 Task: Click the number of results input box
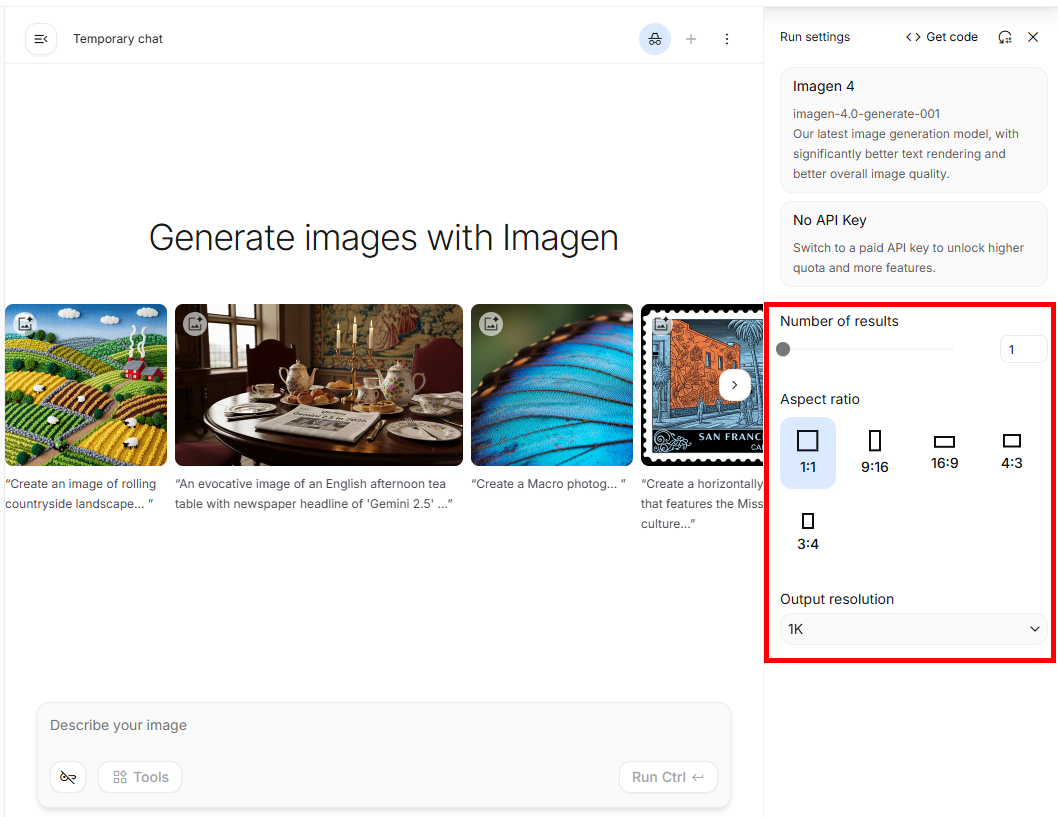(x=1022, y=349)
